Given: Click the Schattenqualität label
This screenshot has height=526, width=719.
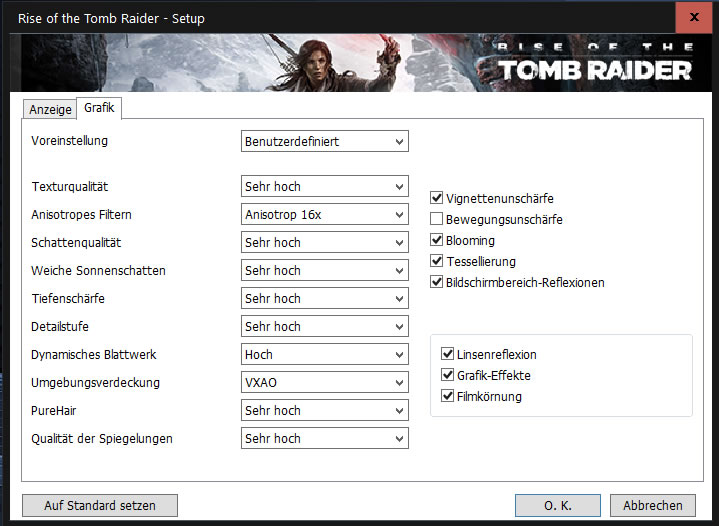Looking at the screenshot, I should [x=76, y=243].
